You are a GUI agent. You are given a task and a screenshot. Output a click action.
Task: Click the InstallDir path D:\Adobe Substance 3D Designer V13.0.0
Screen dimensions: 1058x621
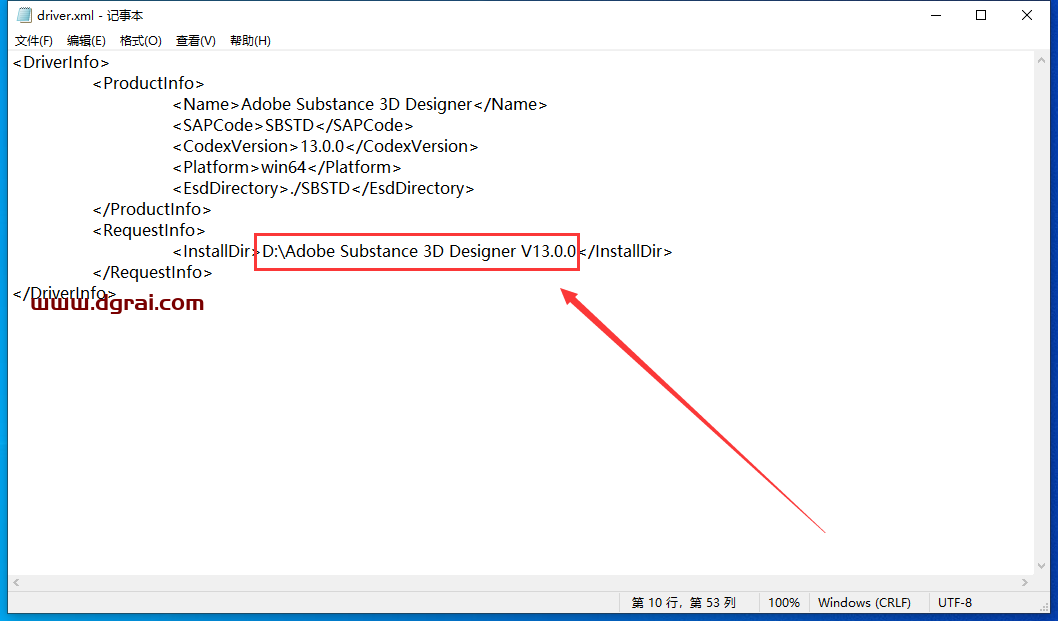pyautogui.click(x=419, y=251)
